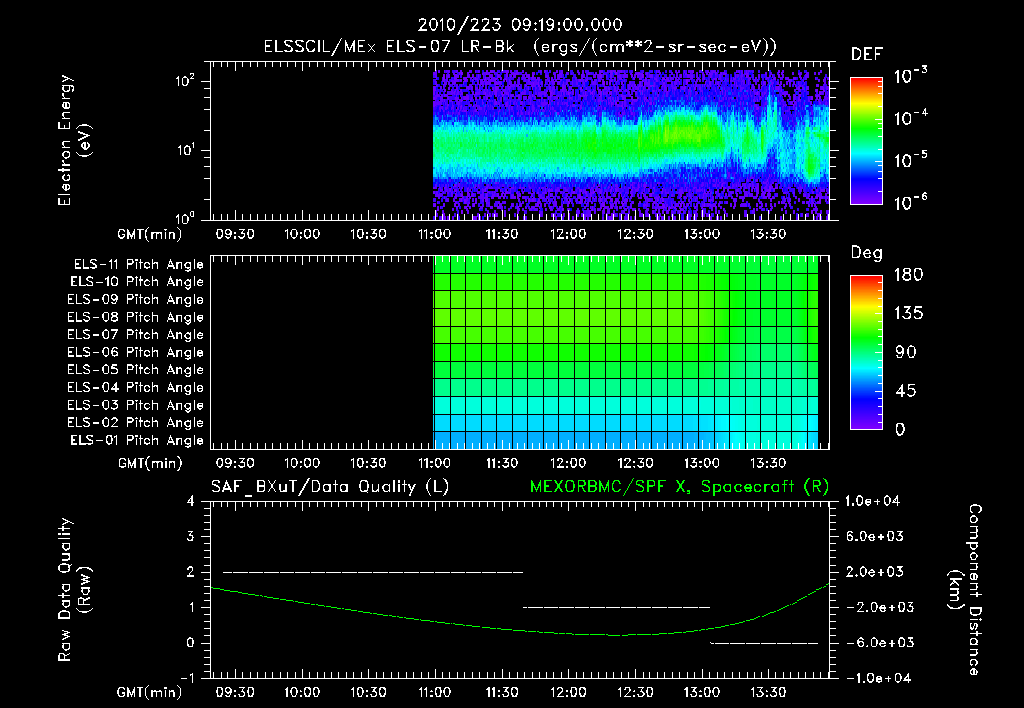Click GMT(min) label under the spectrogram
Image resolution: width=1024 pixels, height=708 pixels.
click(150, 234)
